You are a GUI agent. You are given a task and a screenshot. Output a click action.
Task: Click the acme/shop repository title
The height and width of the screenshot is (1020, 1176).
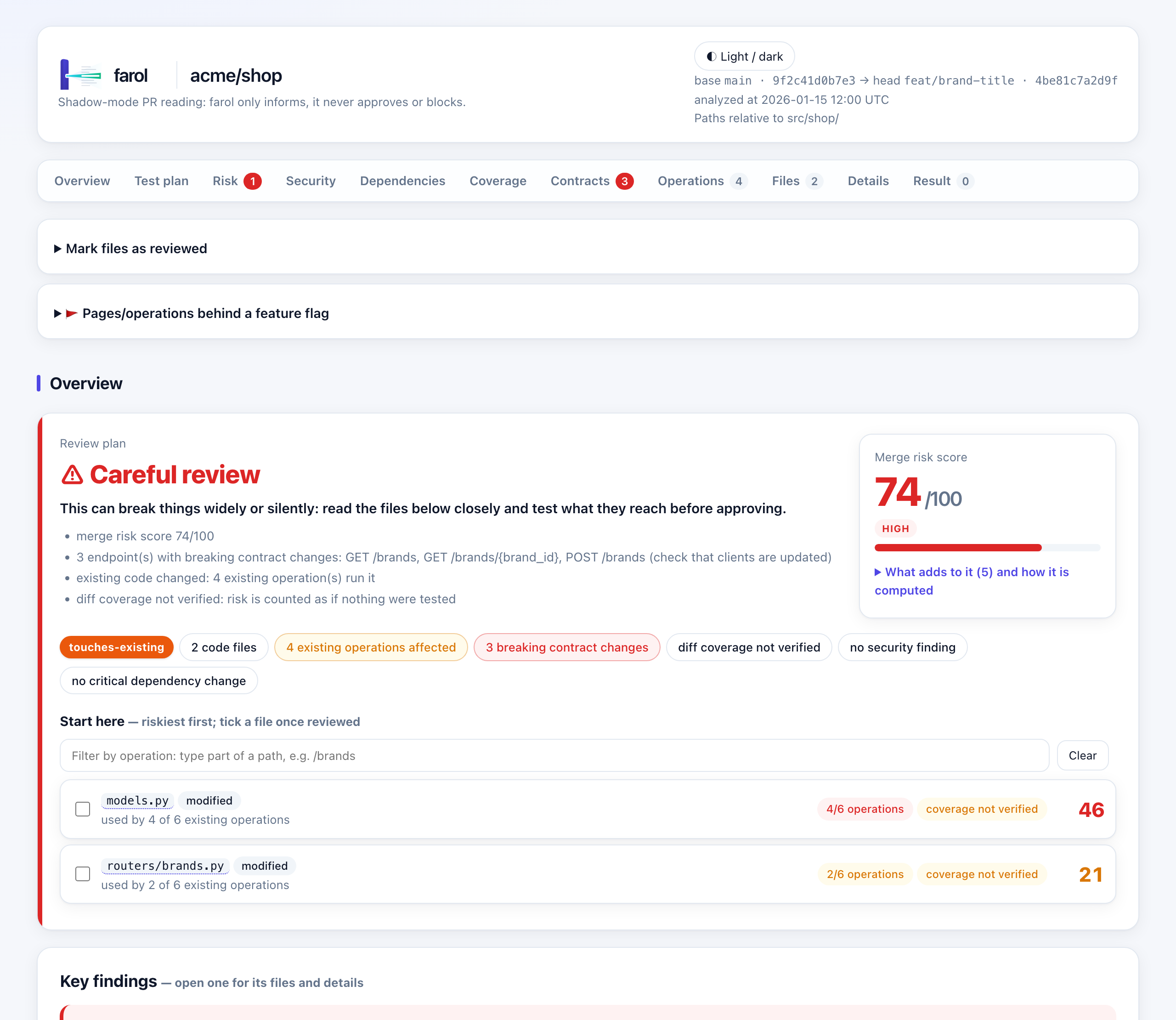[236, 75]
